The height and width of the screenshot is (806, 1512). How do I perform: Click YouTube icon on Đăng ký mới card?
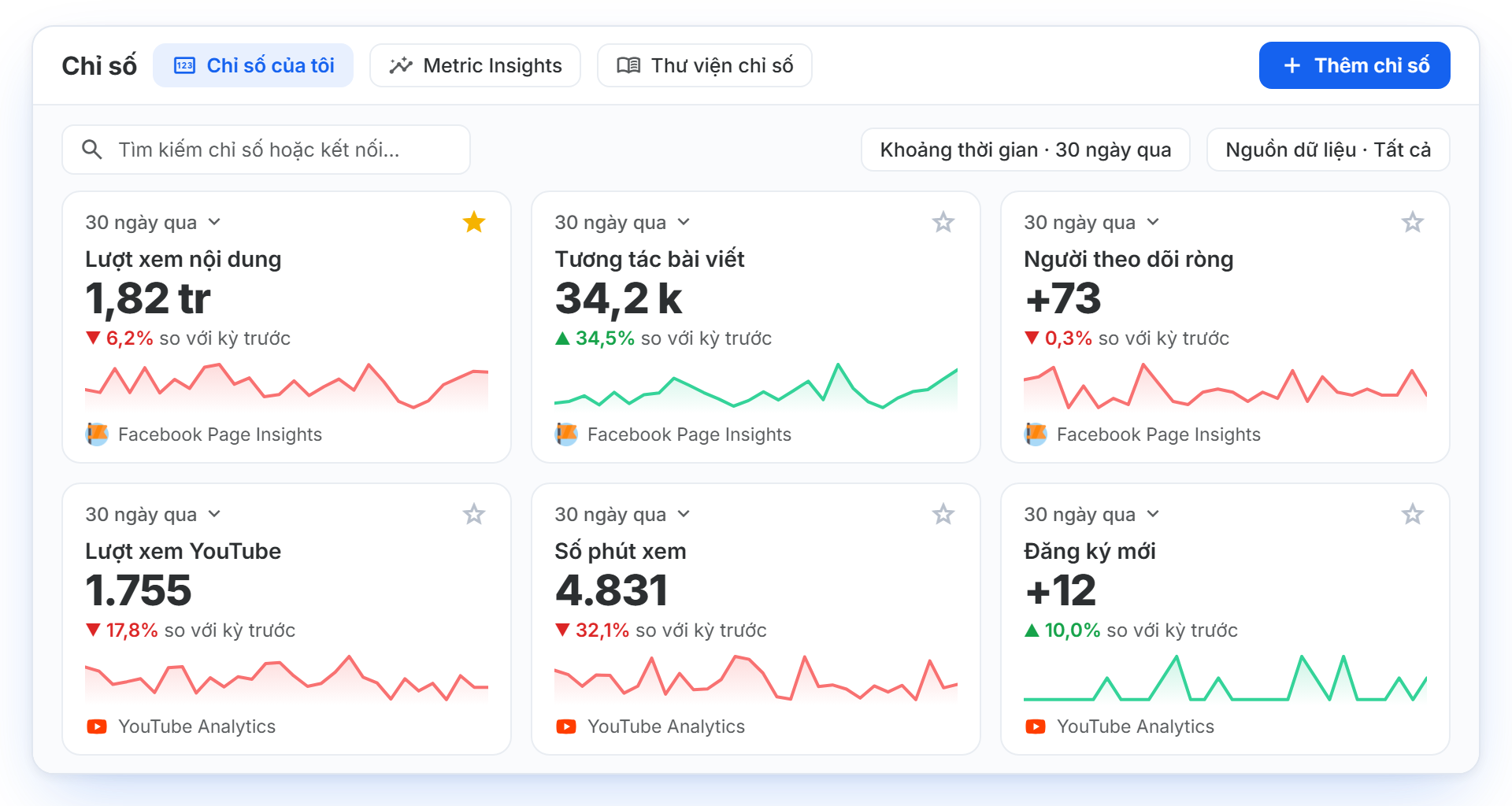click(1036, 727)
